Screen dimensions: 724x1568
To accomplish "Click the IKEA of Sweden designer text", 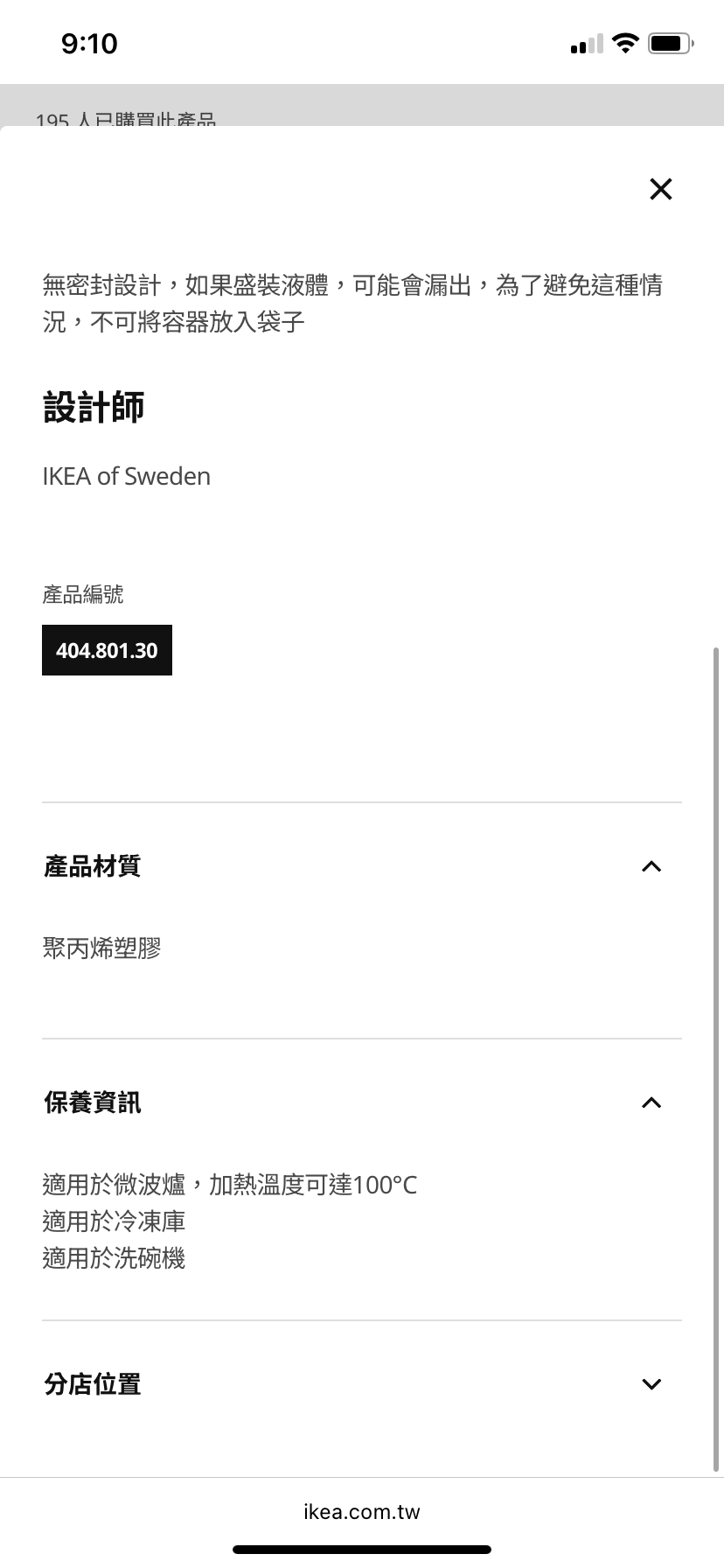I will pos(127,476).
